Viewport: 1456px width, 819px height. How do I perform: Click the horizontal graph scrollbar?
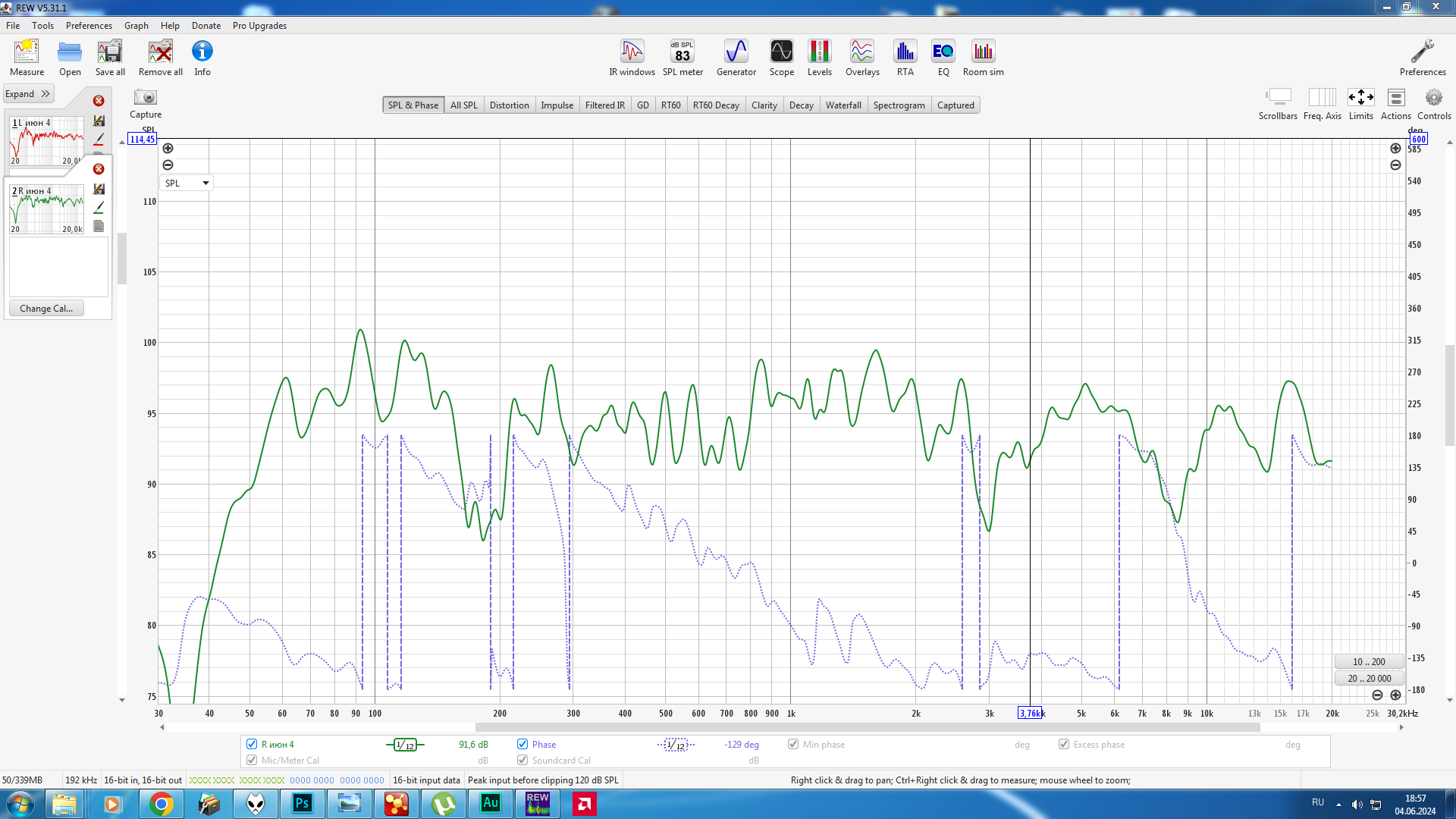click(x=867, y=727)
